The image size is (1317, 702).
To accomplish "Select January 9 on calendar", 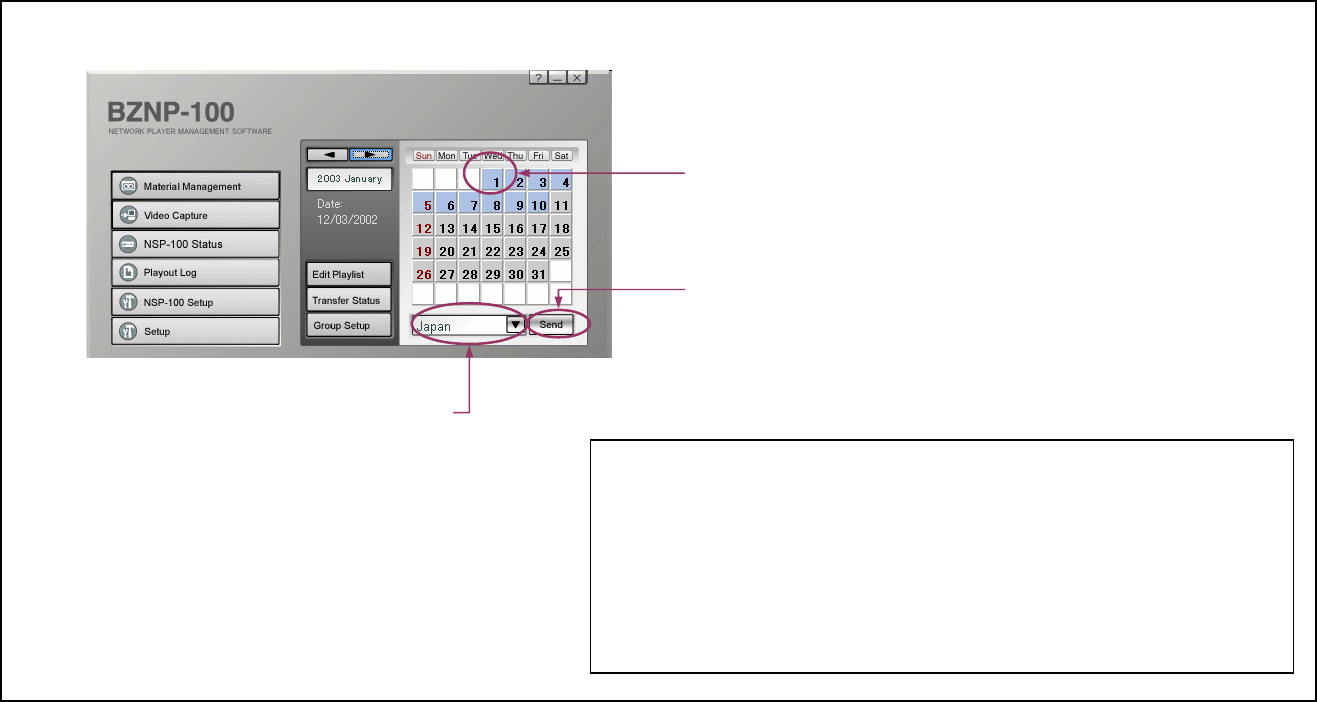I will [516, 202].
